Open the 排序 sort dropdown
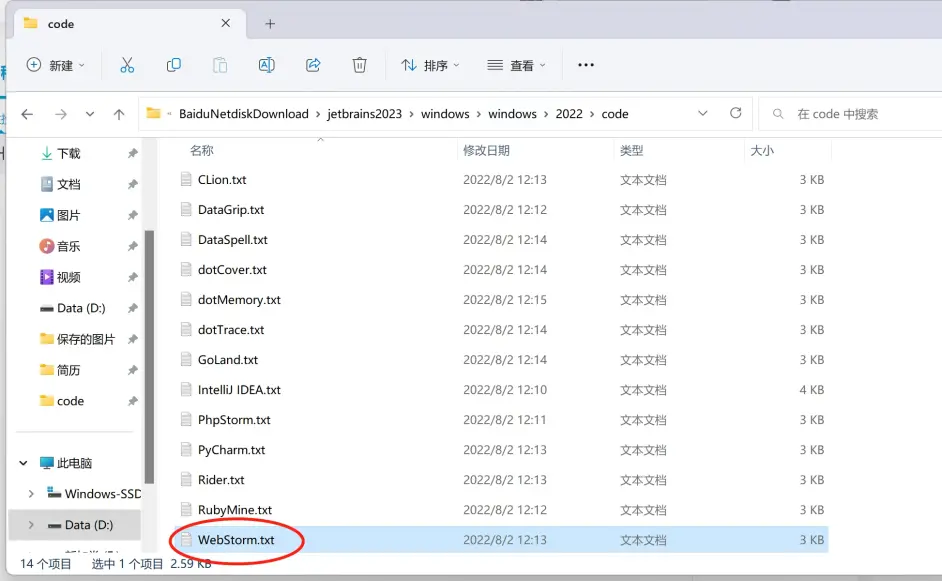 click(x=430, y=65)
